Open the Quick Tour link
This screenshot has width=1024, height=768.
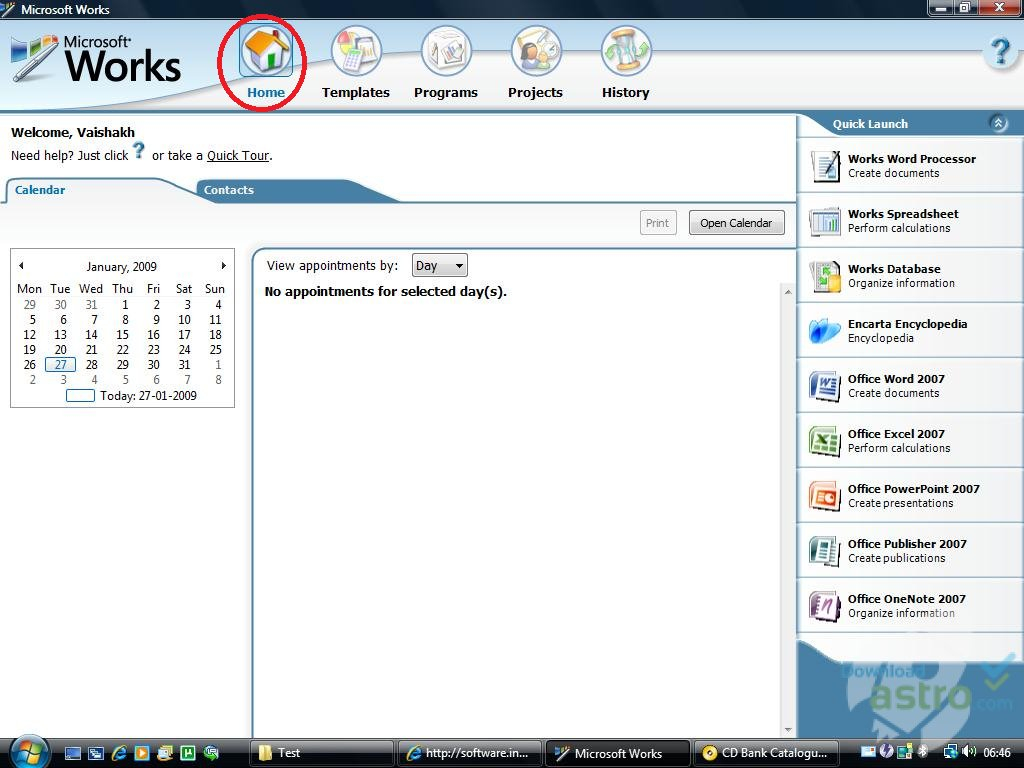pyautogui.click(x=238, y=156)
